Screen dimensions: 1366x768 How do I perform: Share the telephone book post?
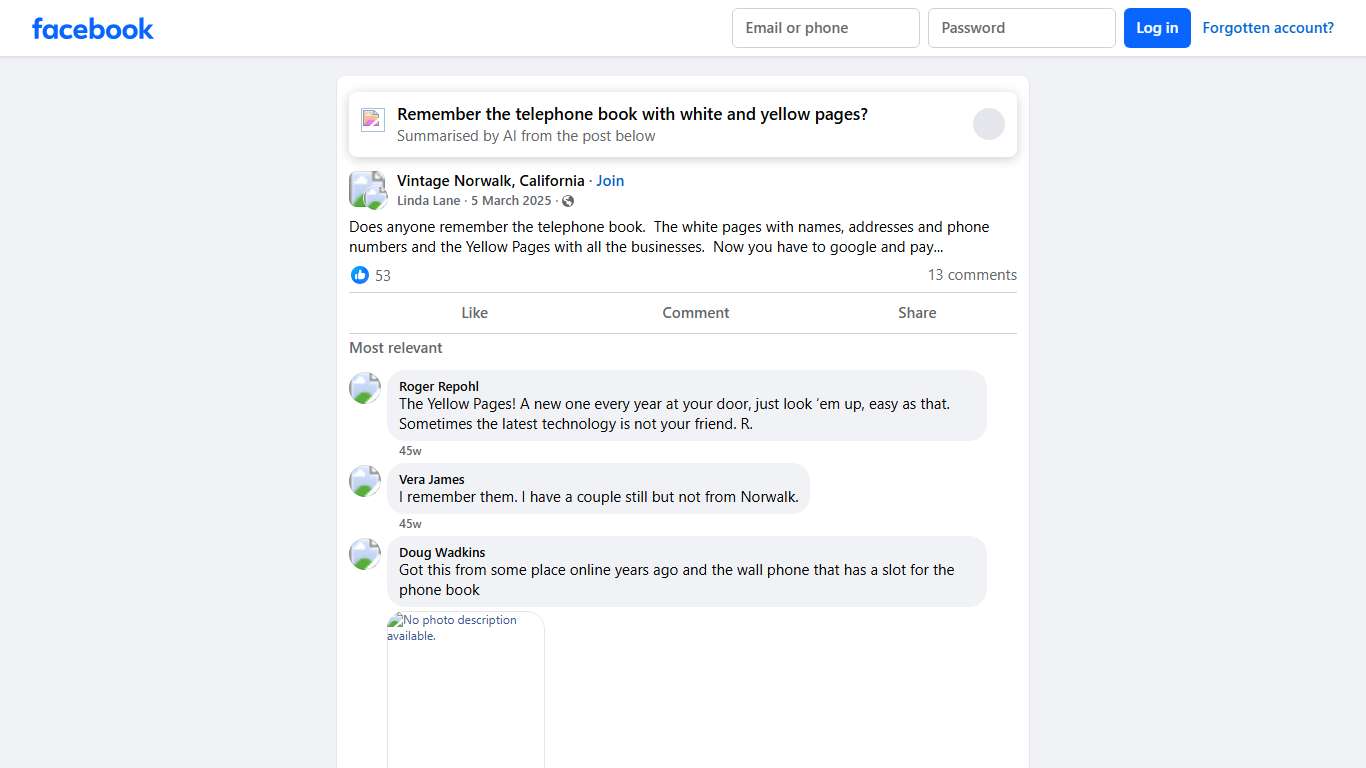(x=917, y=313)
